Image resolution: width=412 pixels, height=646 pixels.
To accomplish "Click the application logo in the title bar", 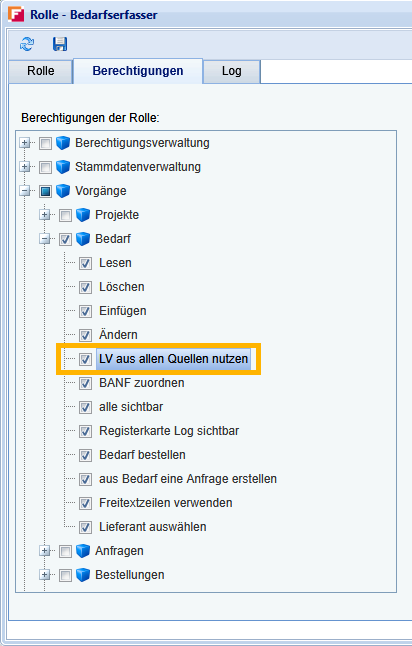I will coord(16,14).
